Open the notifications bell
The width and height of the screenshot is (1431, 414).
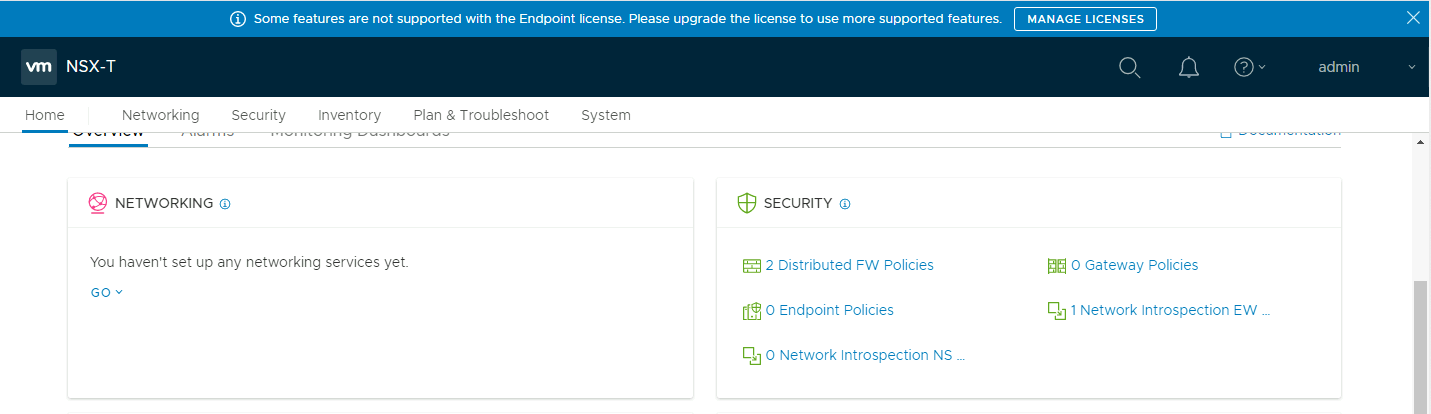[1188, 68]
